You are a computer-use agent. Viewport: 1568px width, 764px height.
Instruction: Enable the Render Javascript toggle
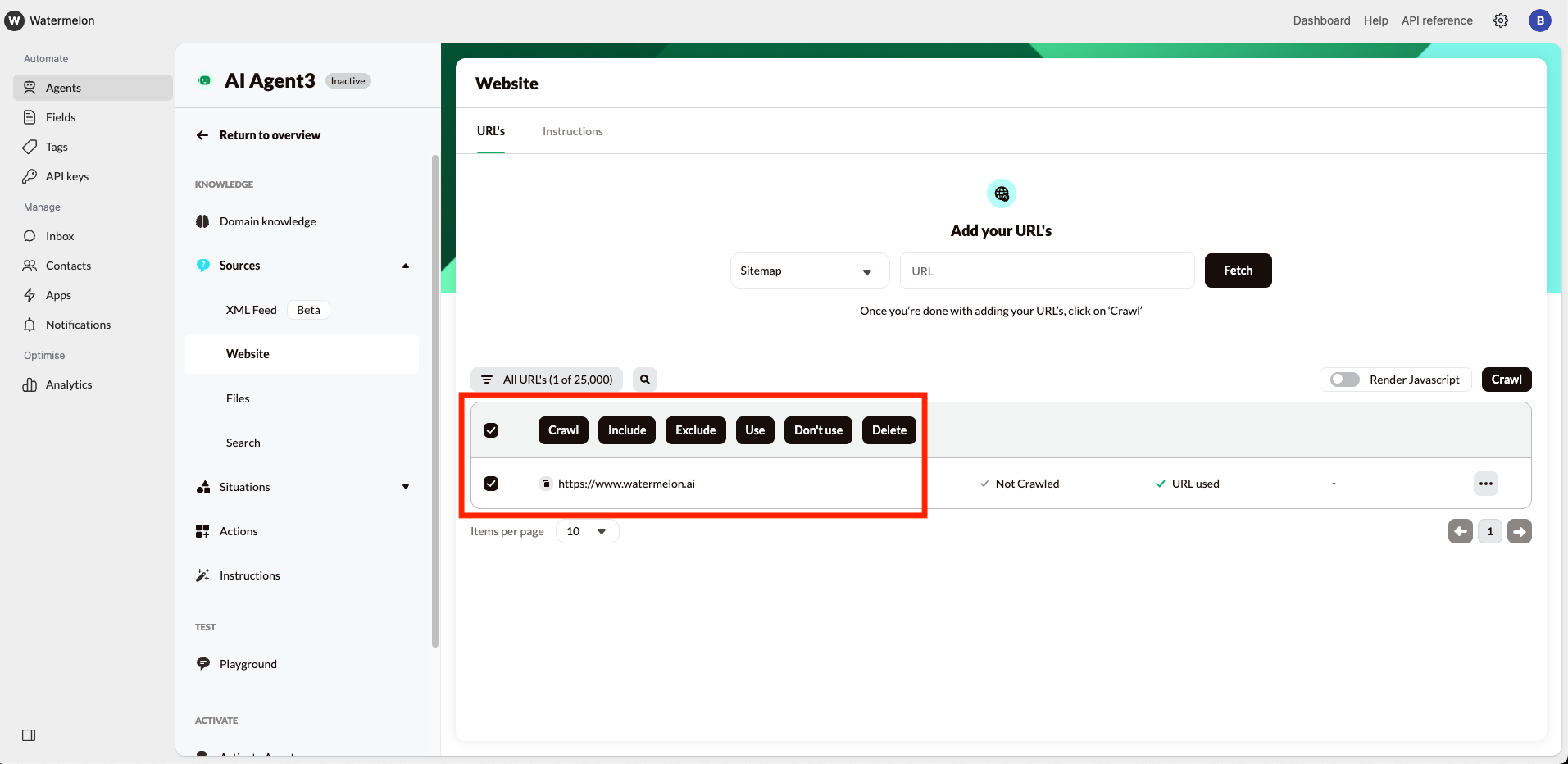coord(1343,379)
